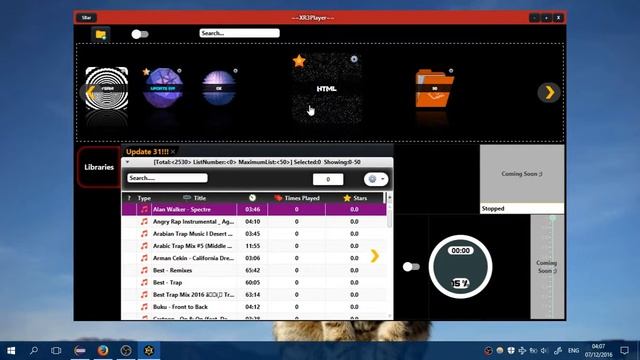Toggle the switch beside the top search box

pos(140,34)
